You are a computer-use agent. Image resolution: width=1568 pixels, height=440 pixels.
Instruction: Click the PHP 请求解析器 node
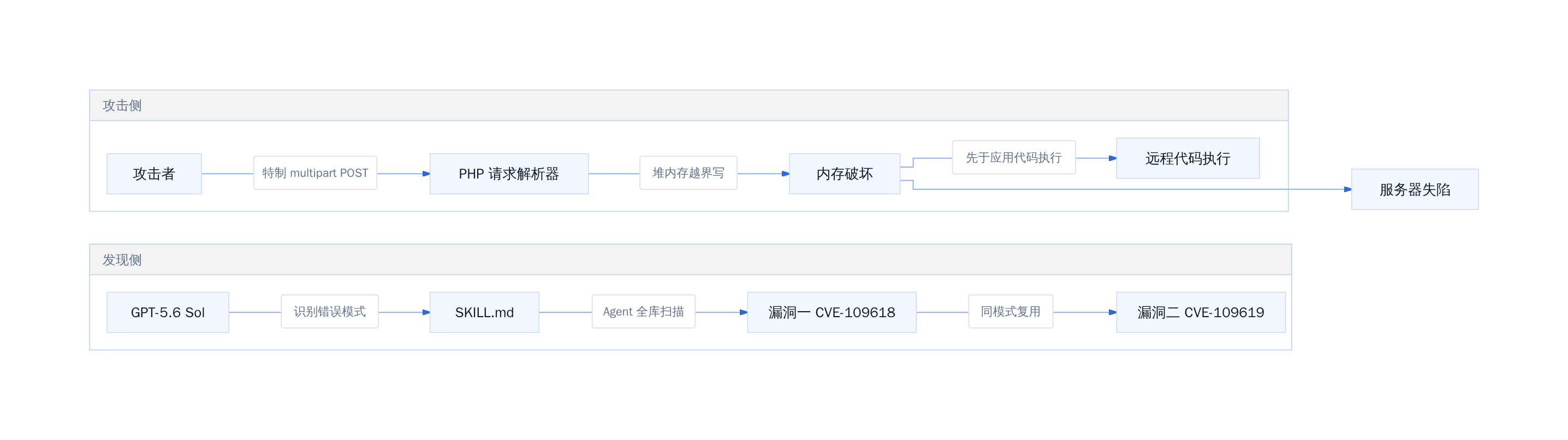[x=509, y=174]
